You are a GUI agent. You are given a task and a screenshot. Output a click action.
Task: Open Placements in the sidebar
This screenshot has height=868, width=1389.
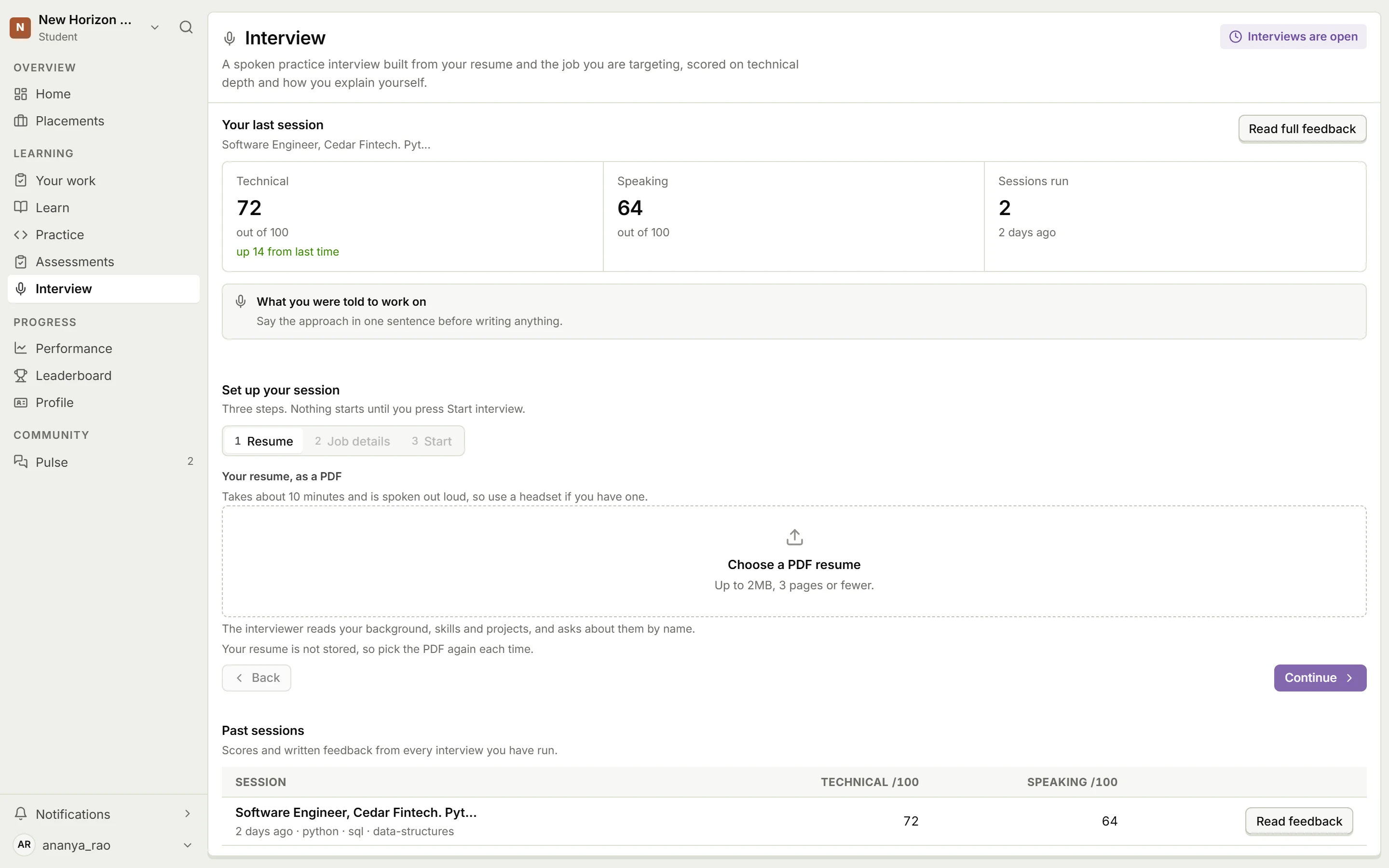tap(103, 121)
